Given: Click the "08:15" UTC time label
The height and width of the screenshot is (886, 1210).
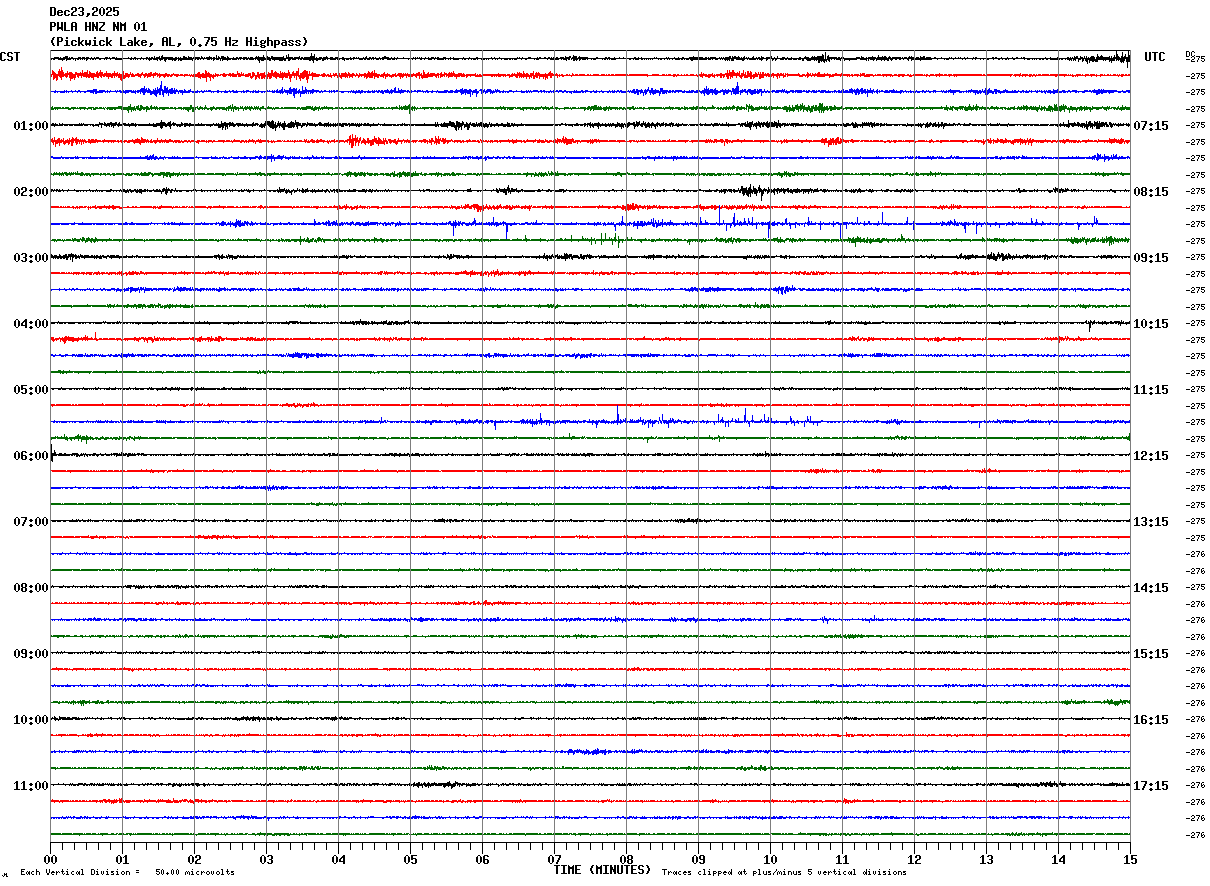Looking at the screenshot, I should [x=1151, y=192].
